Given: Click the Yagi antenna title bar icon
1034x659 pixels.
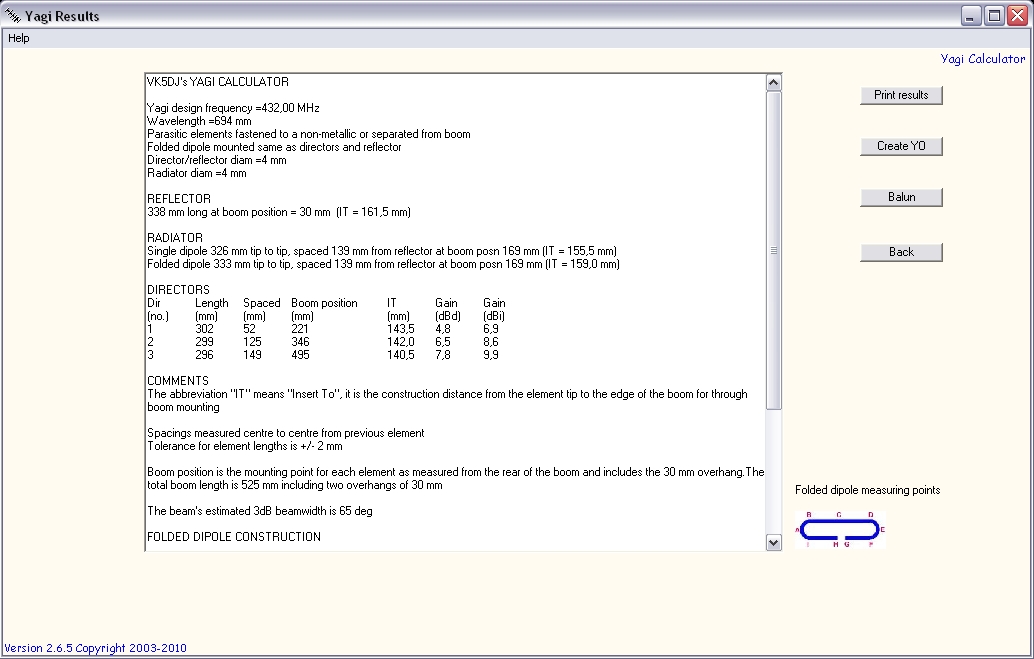Looking at the screenshot, I should point(13,15).
